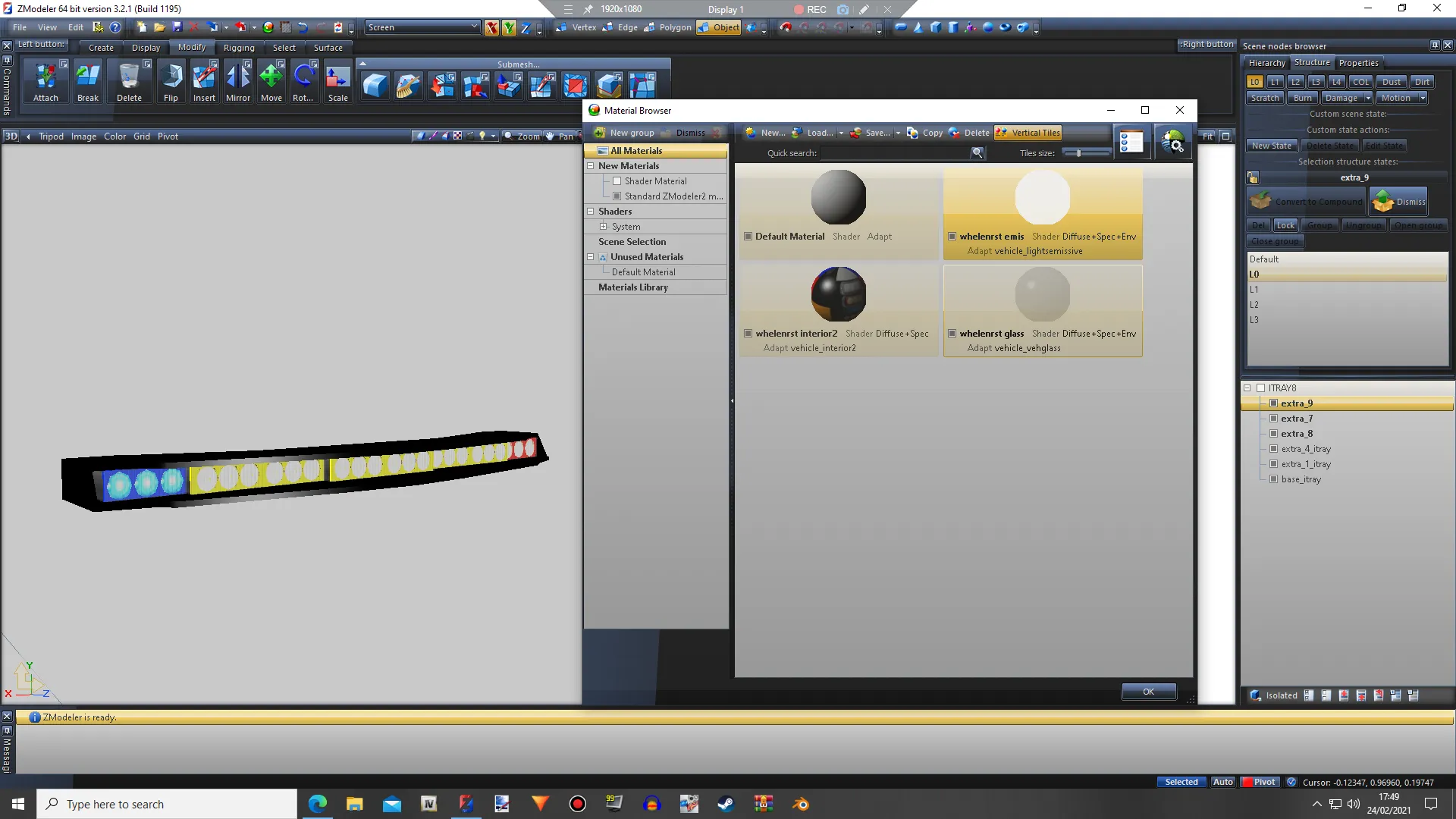This screenshot has width=1456, height=819.
Task: Click the Flip tool icon
Action: coord(171,77)
